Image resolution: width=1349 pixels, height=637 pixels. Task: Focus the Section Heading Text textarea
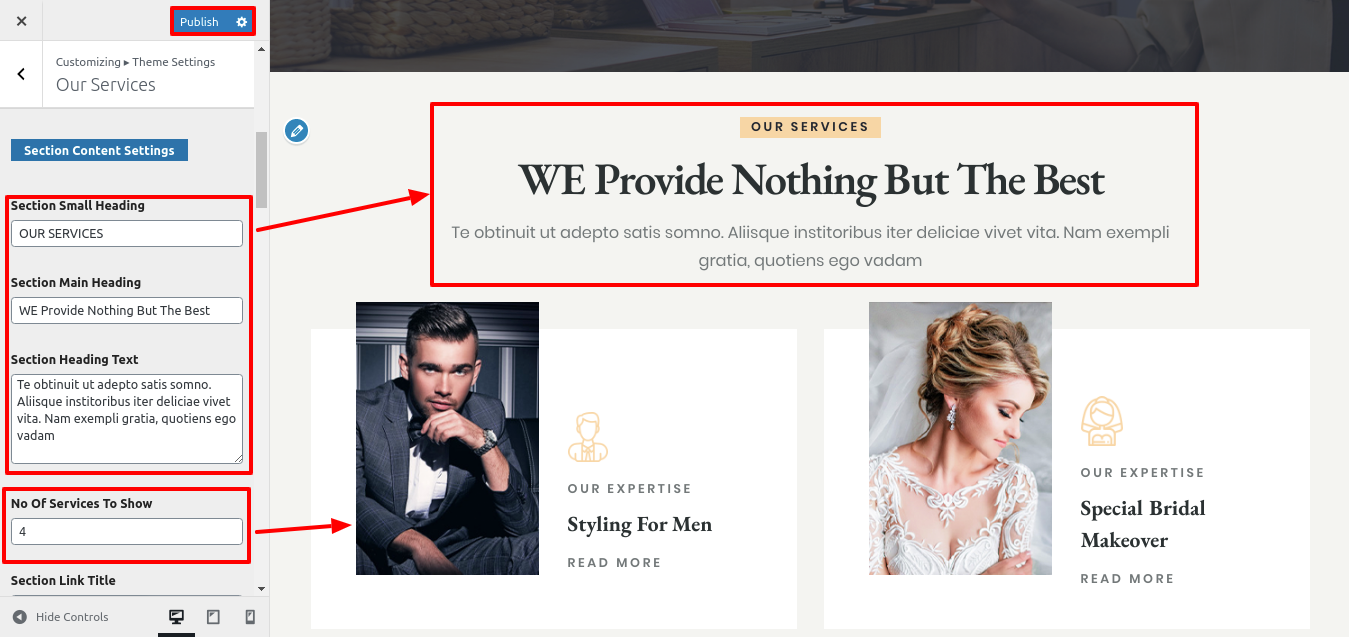point(127,419)
